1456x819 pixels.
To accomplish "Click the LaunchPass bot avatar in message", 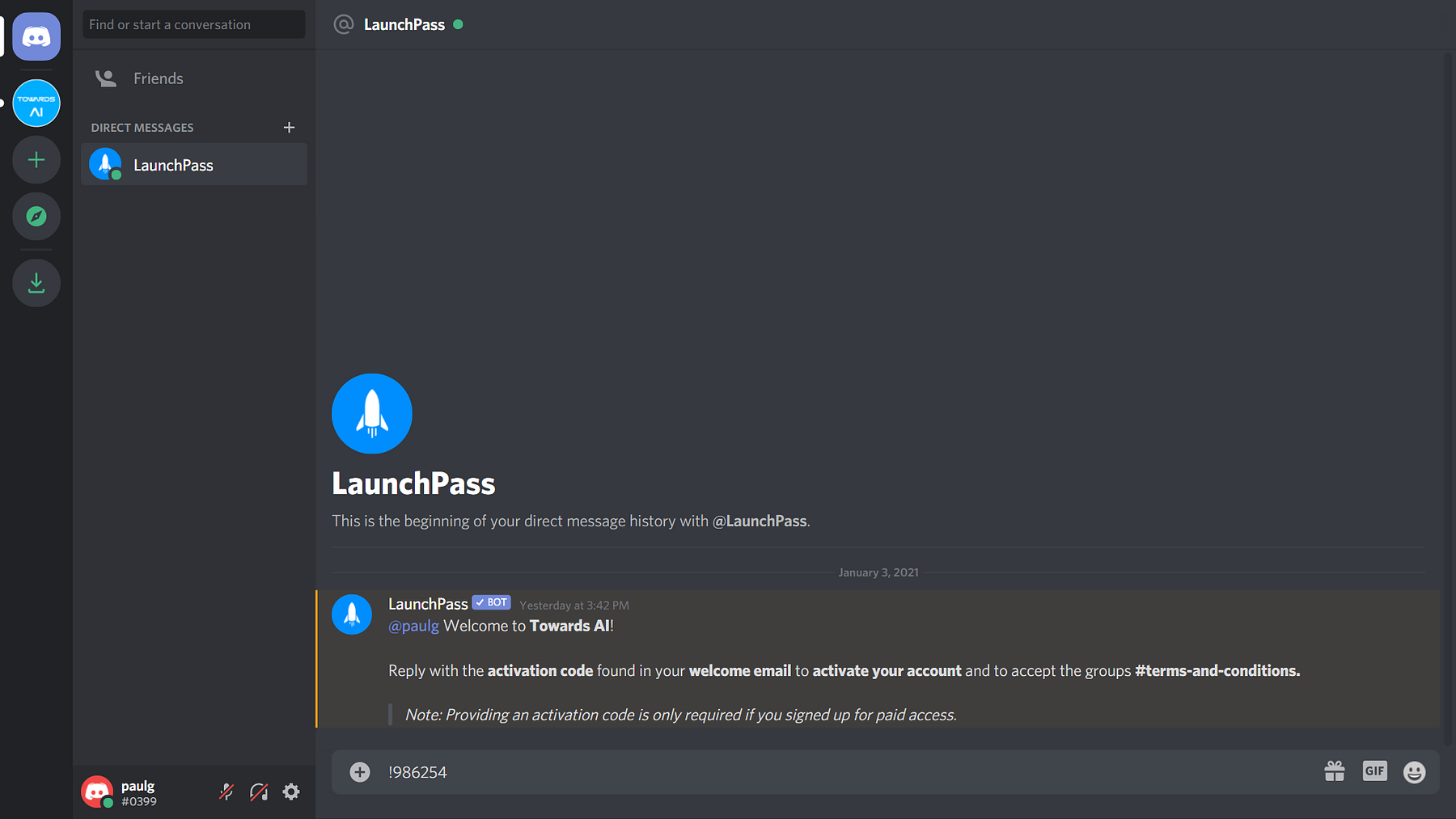I will pos(352,614).
